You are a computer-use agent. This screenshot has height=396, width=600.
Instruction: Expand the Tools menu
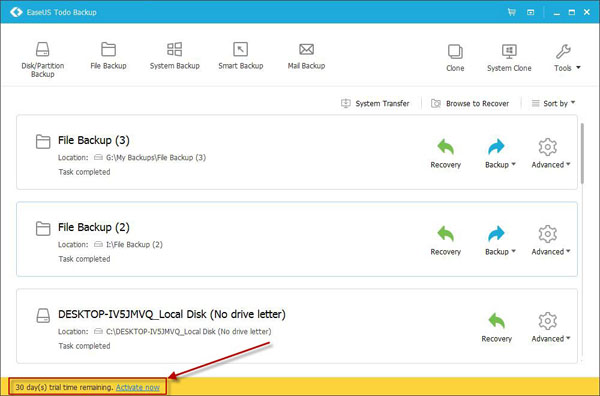[567, 58]
